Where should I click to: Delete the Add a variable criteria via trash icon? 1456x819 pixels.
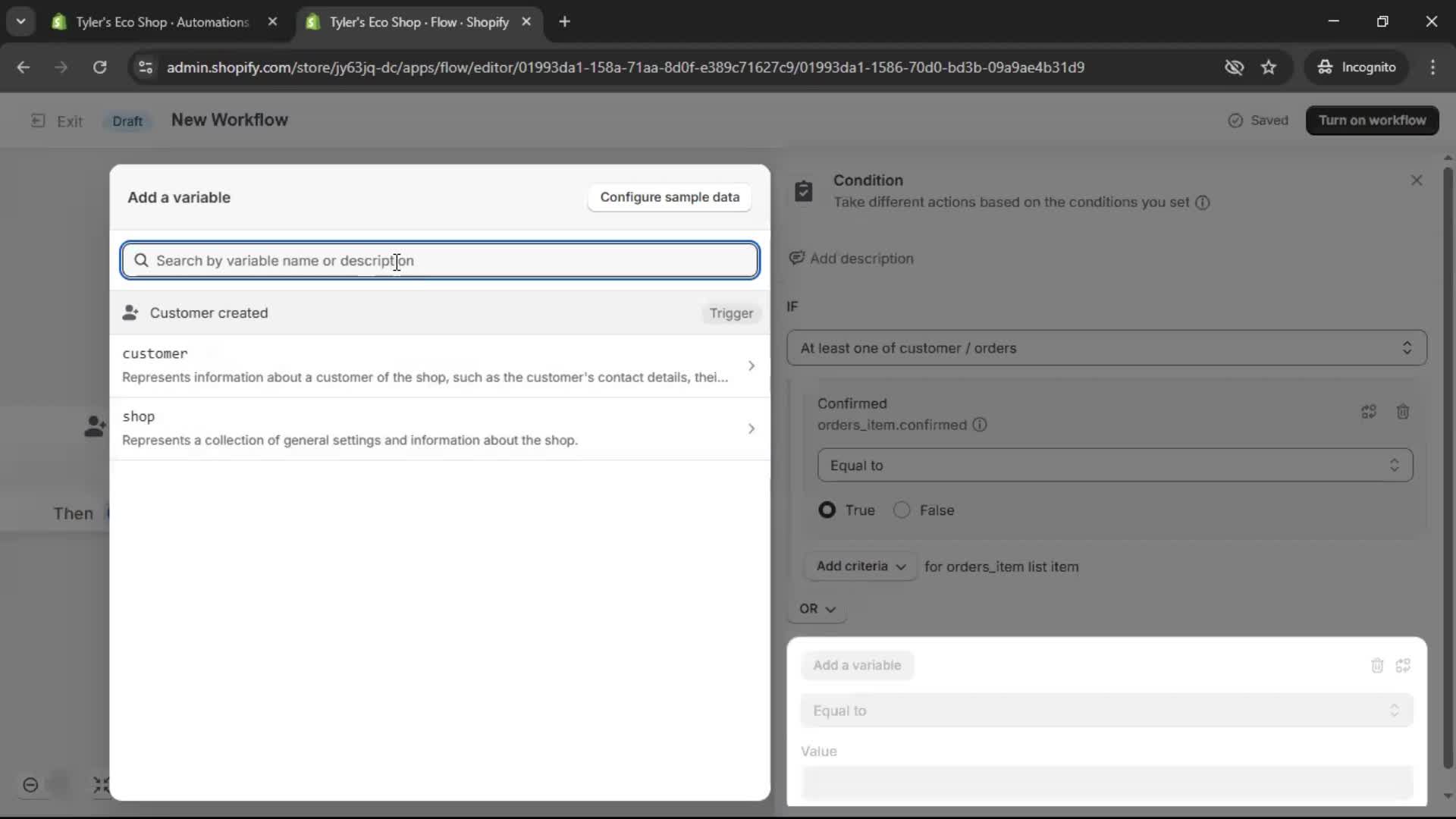[x=1378, y=666]
